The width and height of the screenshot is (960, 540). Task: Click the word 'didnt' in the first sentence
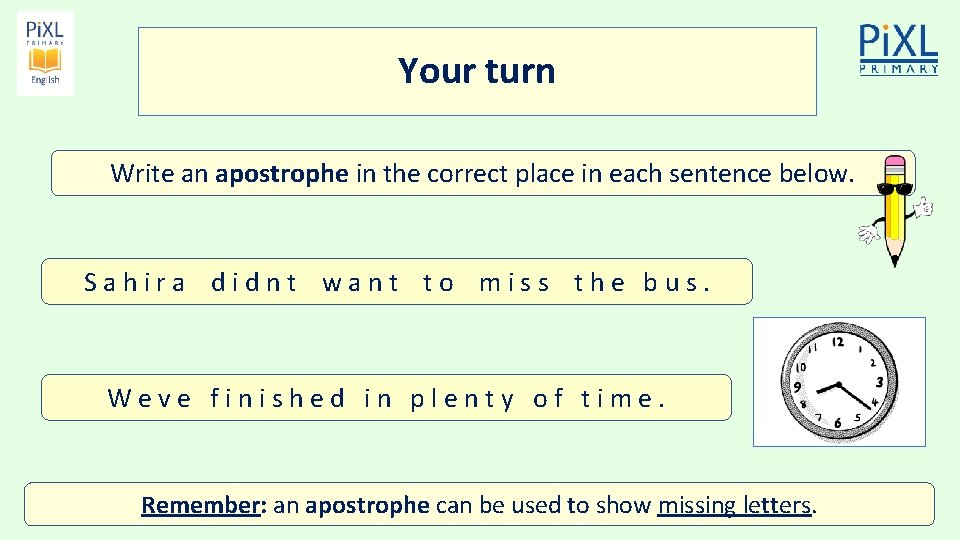coord(255,283)
